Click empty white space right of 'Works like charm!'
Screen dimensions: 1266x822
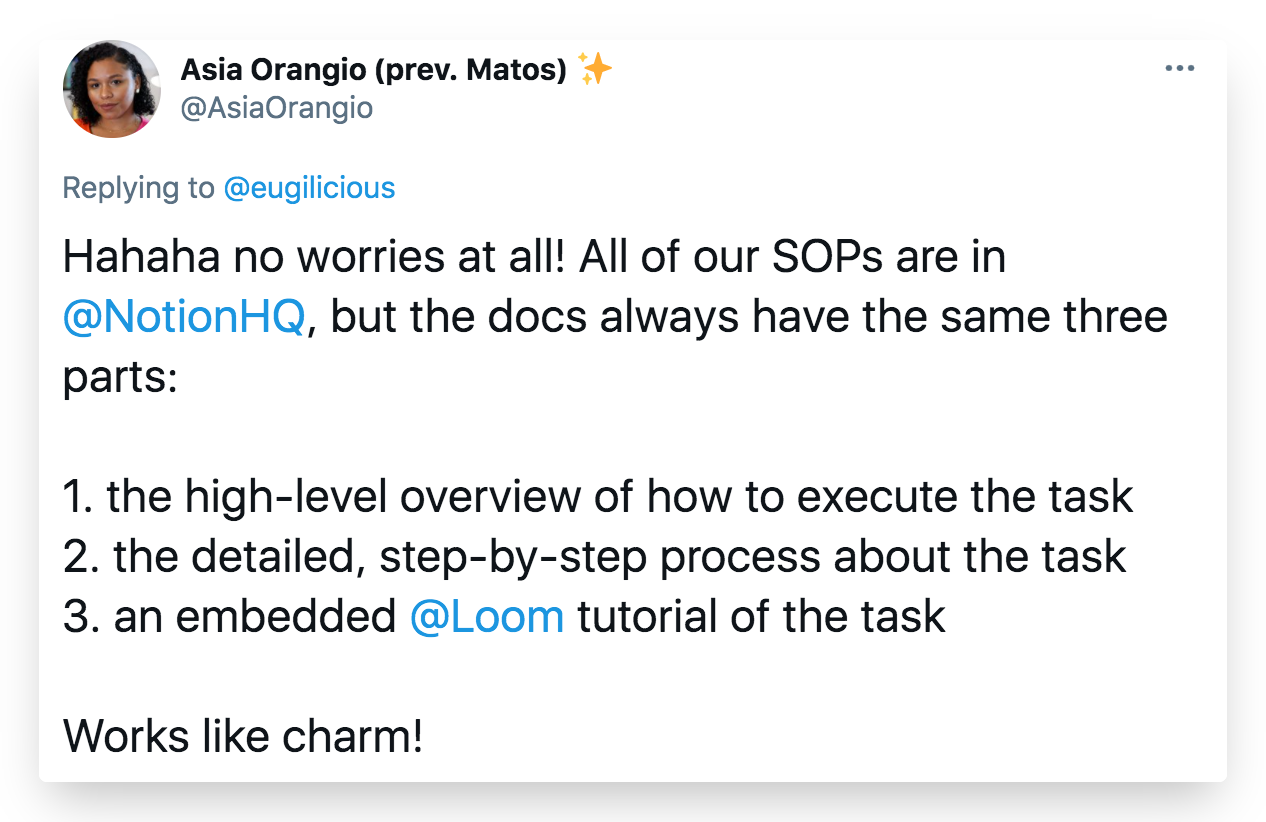coord(820,737)
